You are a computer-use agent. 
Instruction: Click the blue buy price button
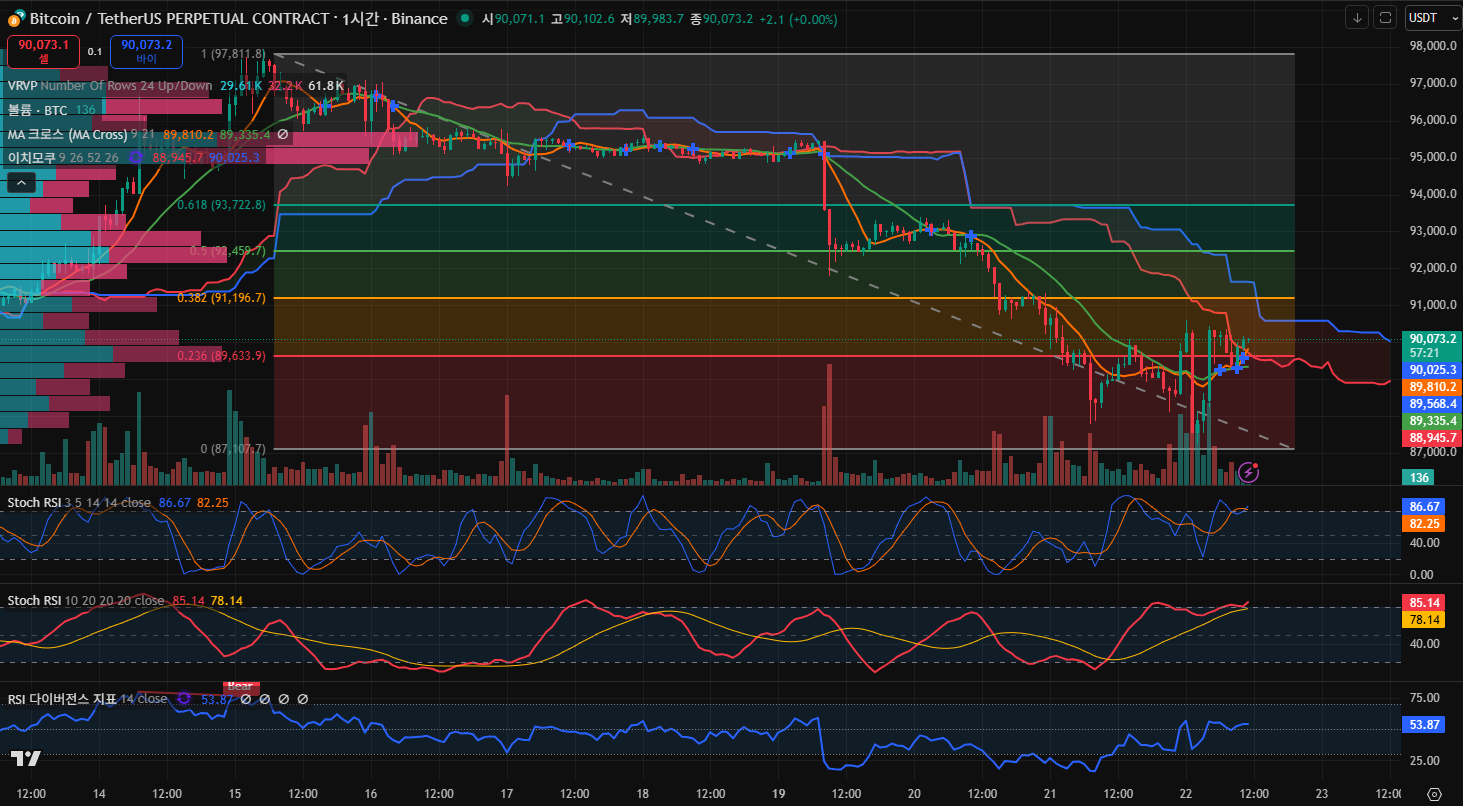coord(146,50)
